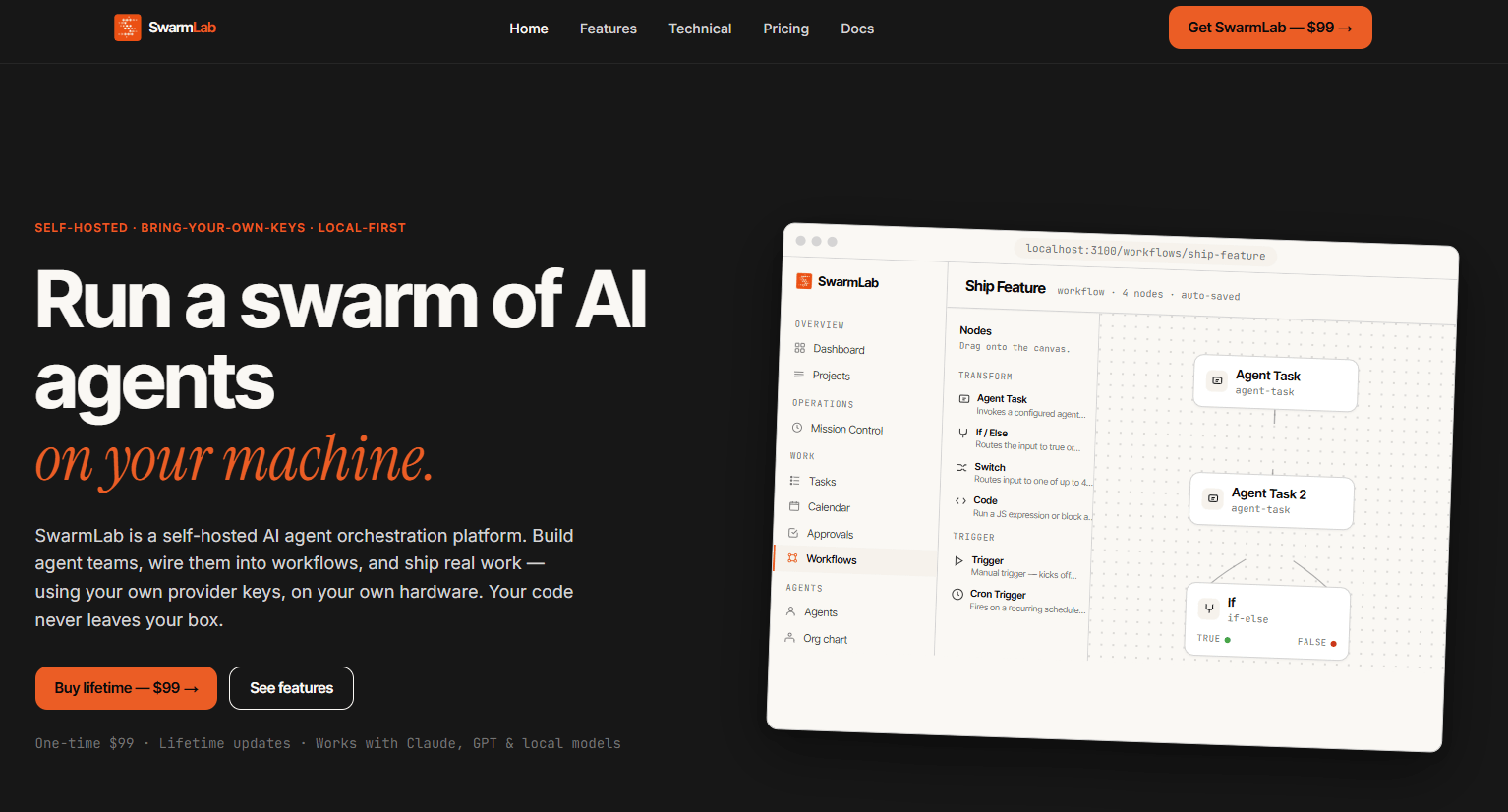Click Code brackets icon in palette
The width and height of the screenshot is (1508, 812).
point(960,500)
